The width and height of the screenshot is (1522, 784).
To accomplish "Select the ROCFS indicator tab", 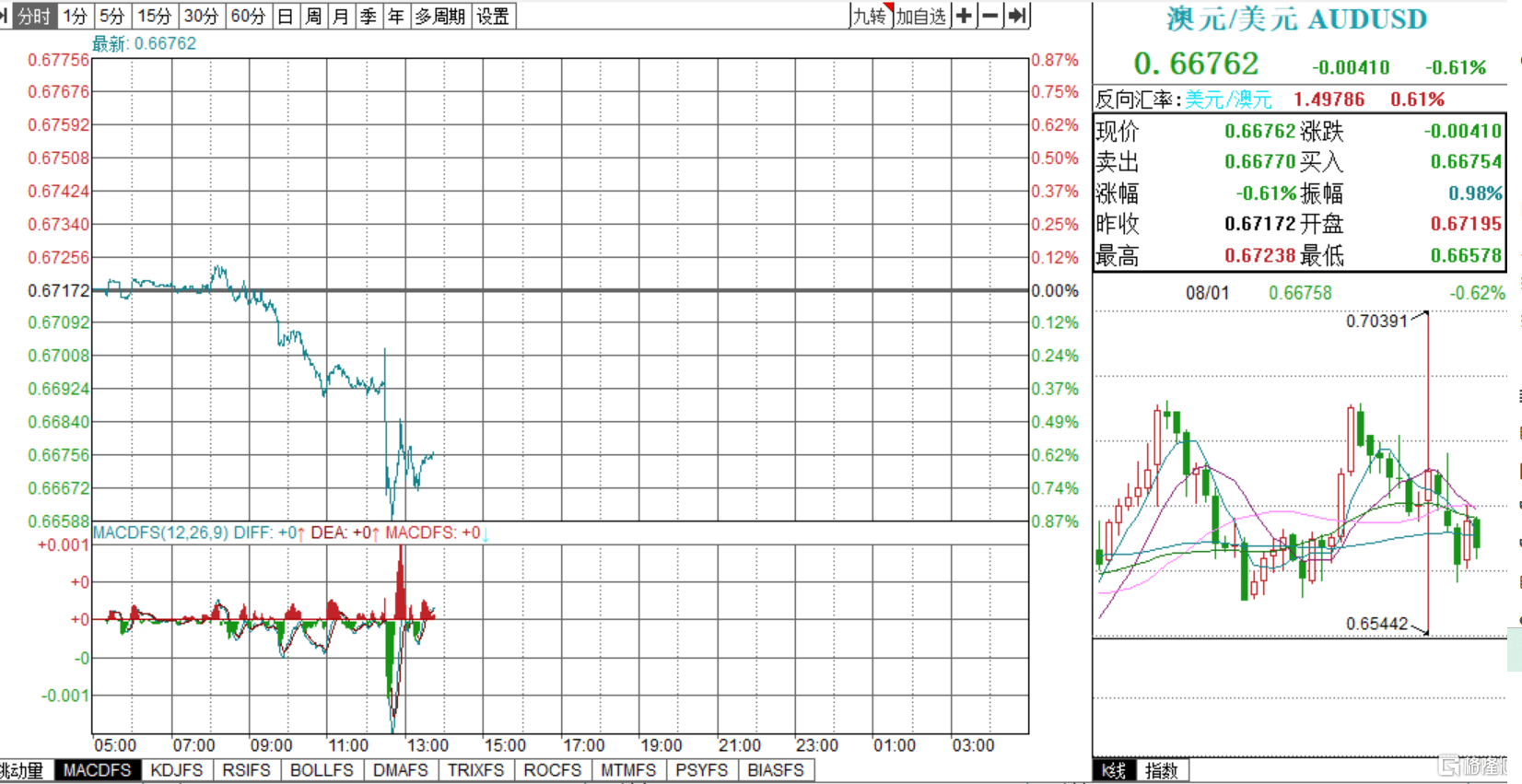I will 553,770.
